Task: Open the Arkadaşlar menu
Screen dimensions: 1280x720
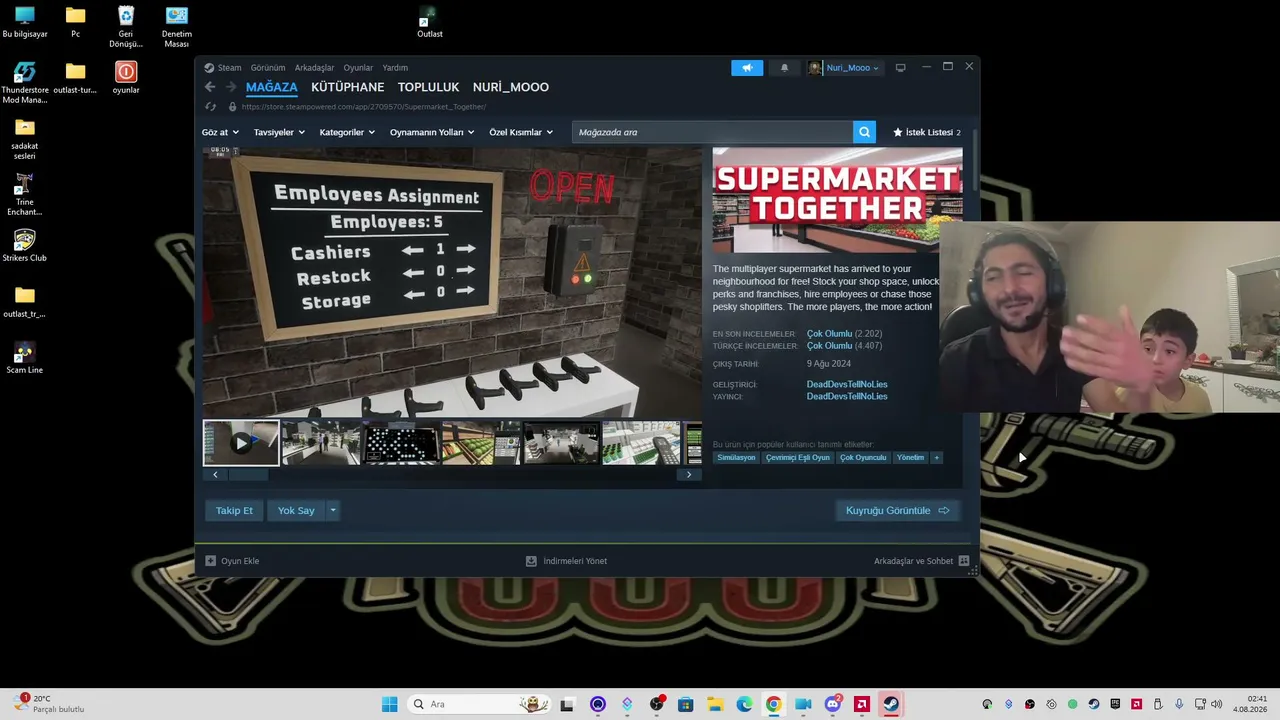Action: [314, 68]
